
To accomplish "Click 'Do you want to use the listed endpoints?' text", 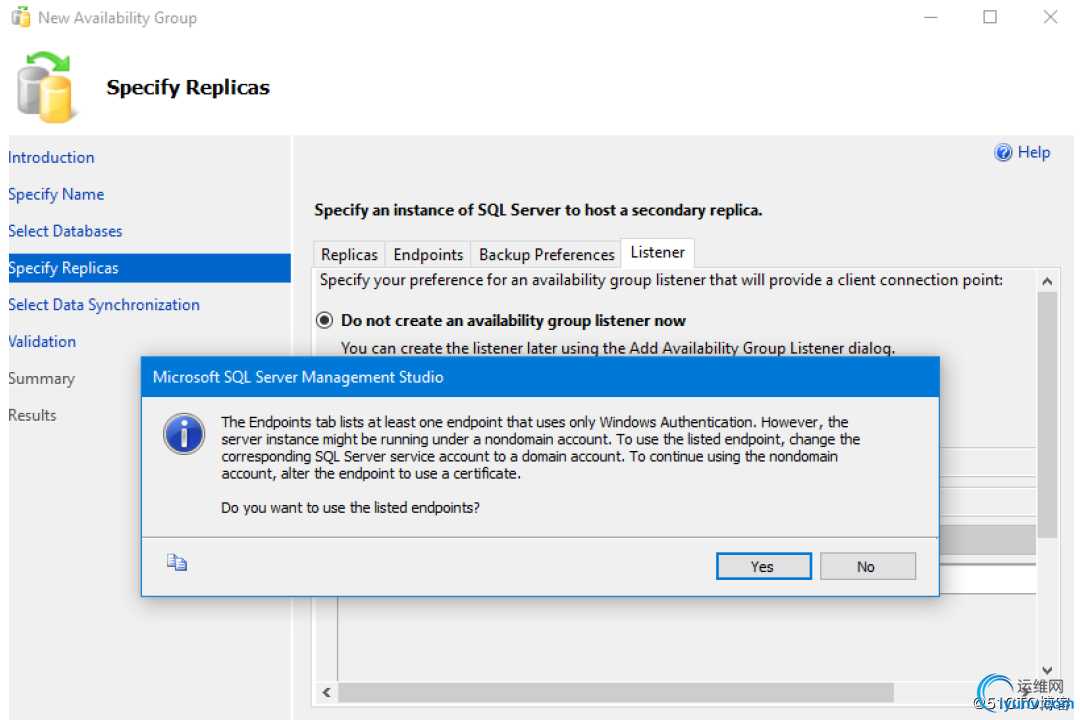I will (x=350, y=508).
